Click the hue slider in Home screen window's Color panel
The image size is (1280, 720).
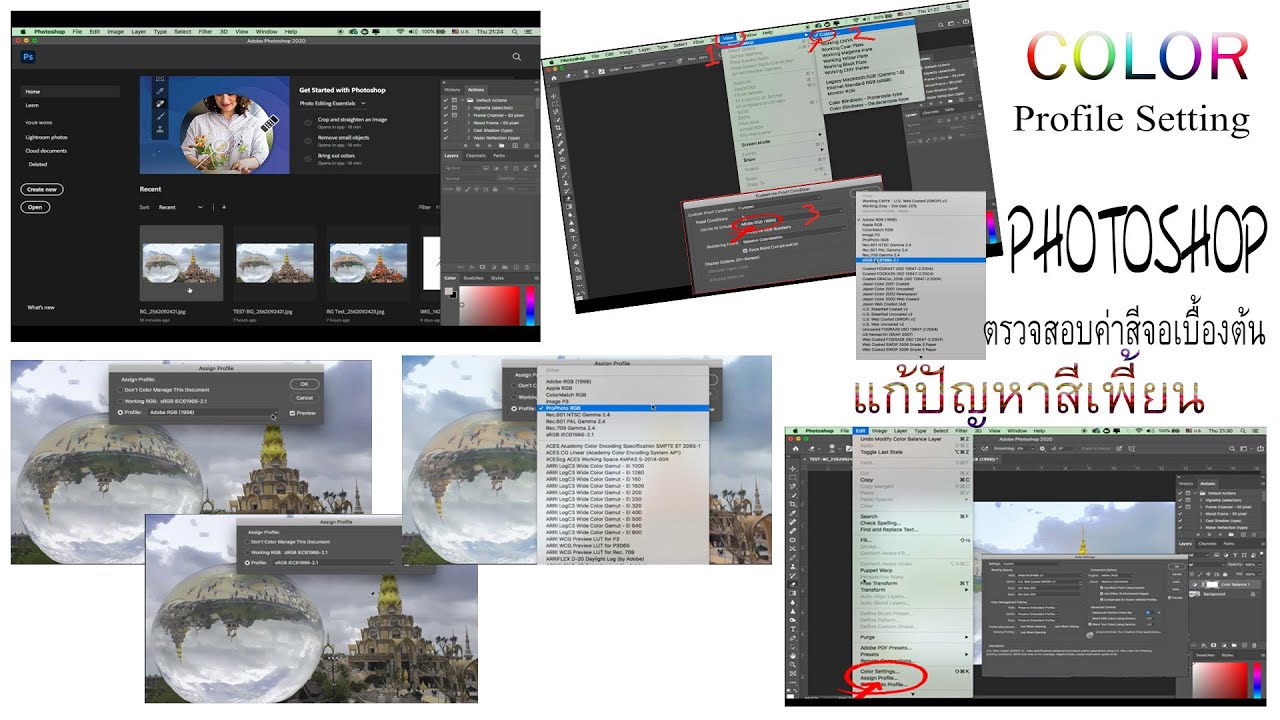pos(530,304)
